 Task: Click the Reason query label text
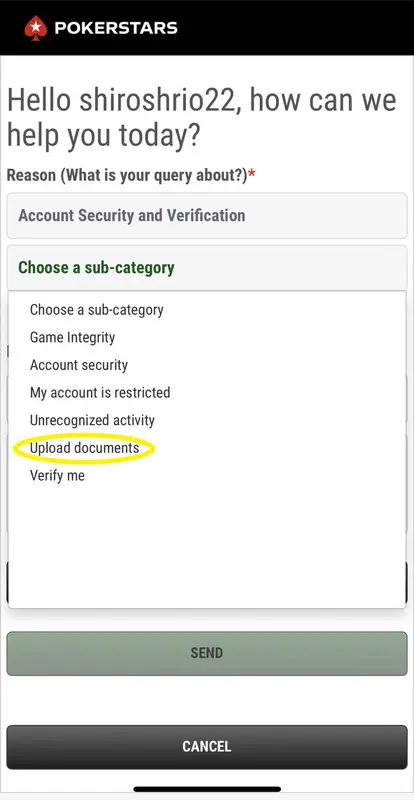[x=127, y=175]
